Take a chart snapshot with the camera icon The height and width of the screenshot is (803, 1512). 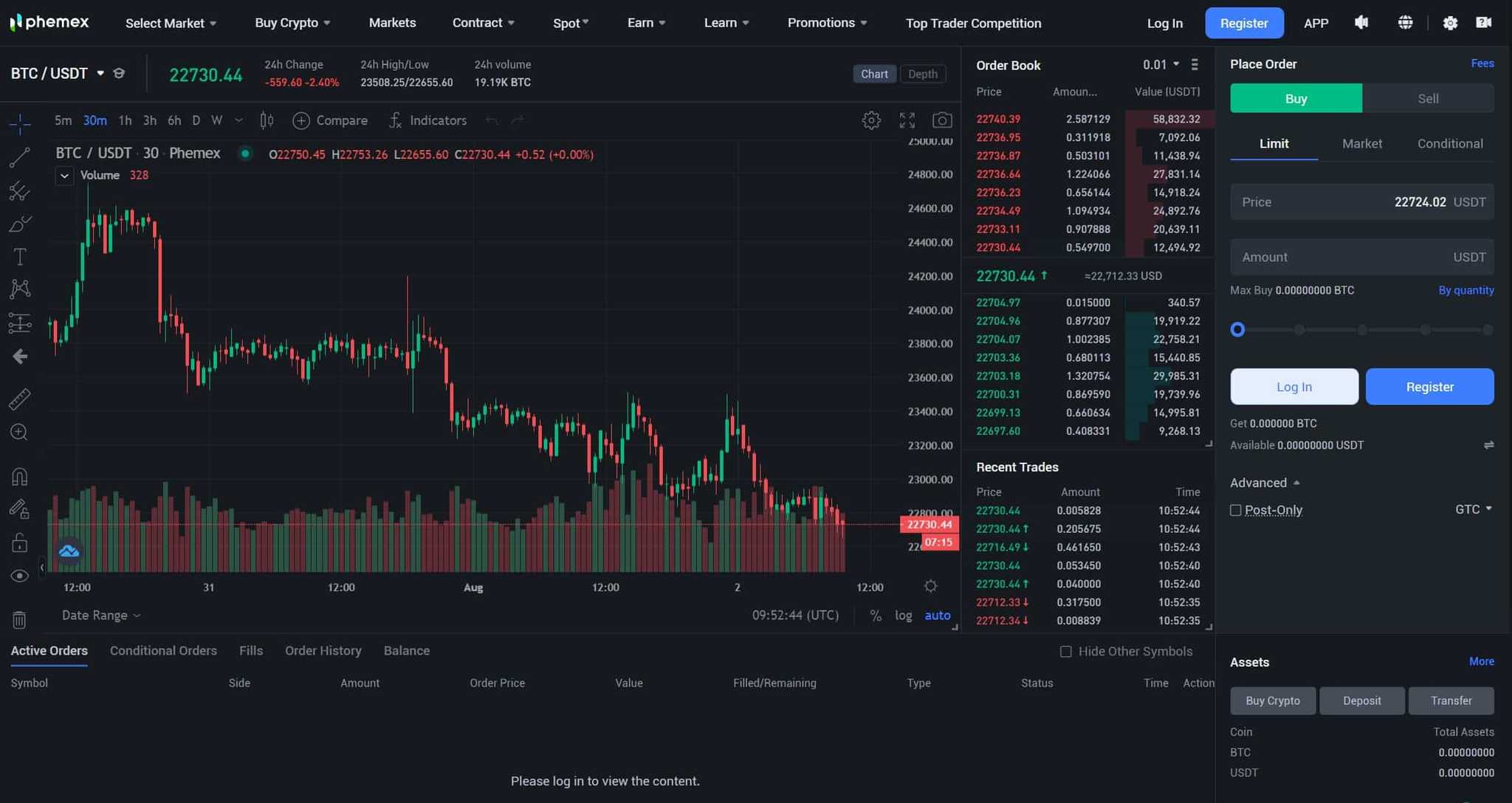point(942,120)
